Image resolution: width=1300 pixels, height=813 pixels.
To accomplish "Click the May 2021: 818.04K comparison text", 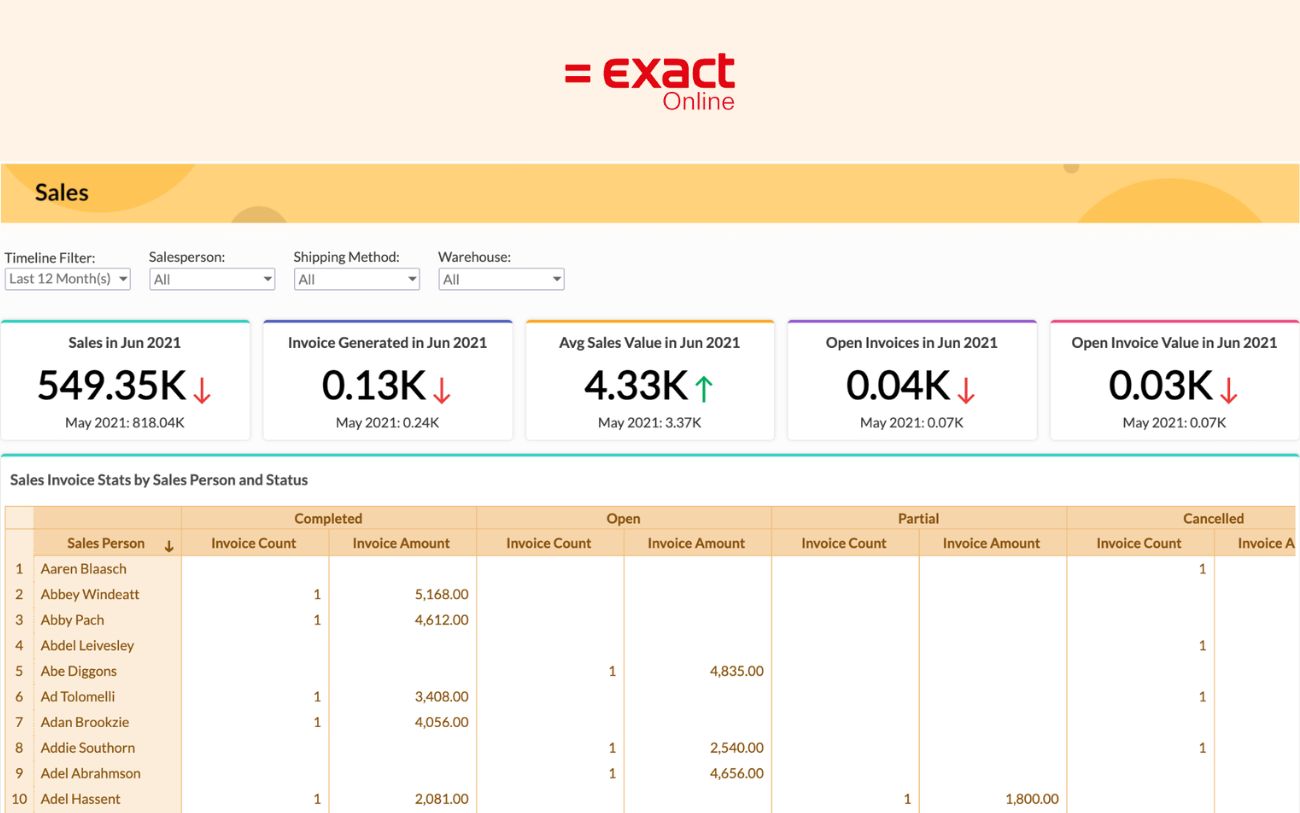I will coord(125,423).
